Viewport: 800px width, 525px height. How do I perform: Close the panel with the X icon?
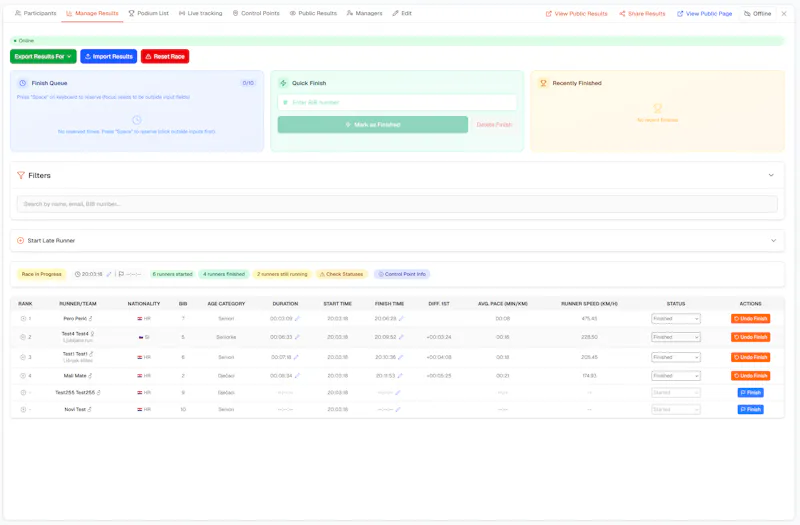[x=784, y=14]
